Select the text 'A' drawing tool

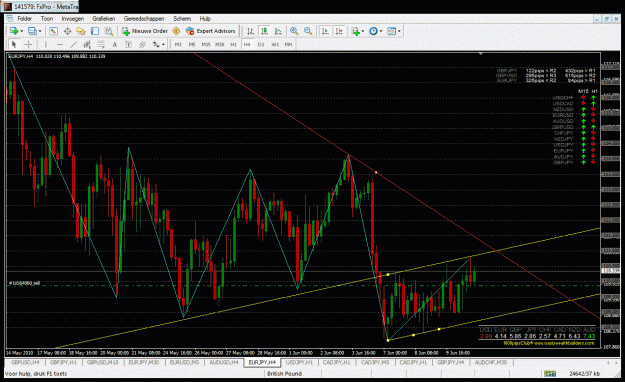pos(114,44)
